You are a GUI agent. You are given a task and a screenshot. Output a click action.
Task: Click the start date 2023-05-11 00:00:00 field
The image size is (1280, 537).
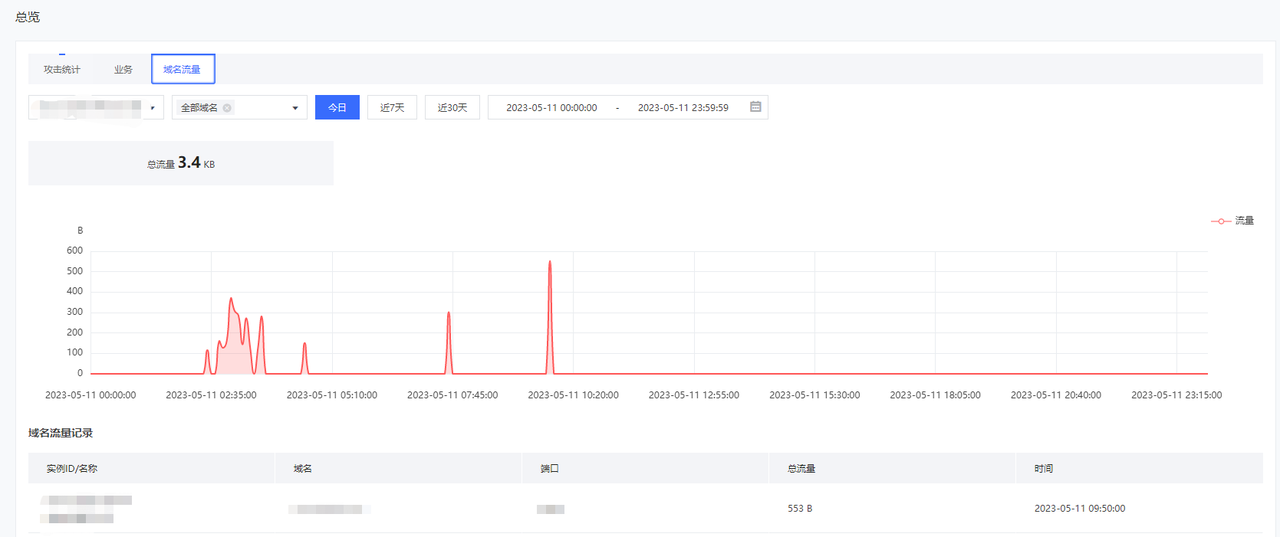(x=551, y=107)
